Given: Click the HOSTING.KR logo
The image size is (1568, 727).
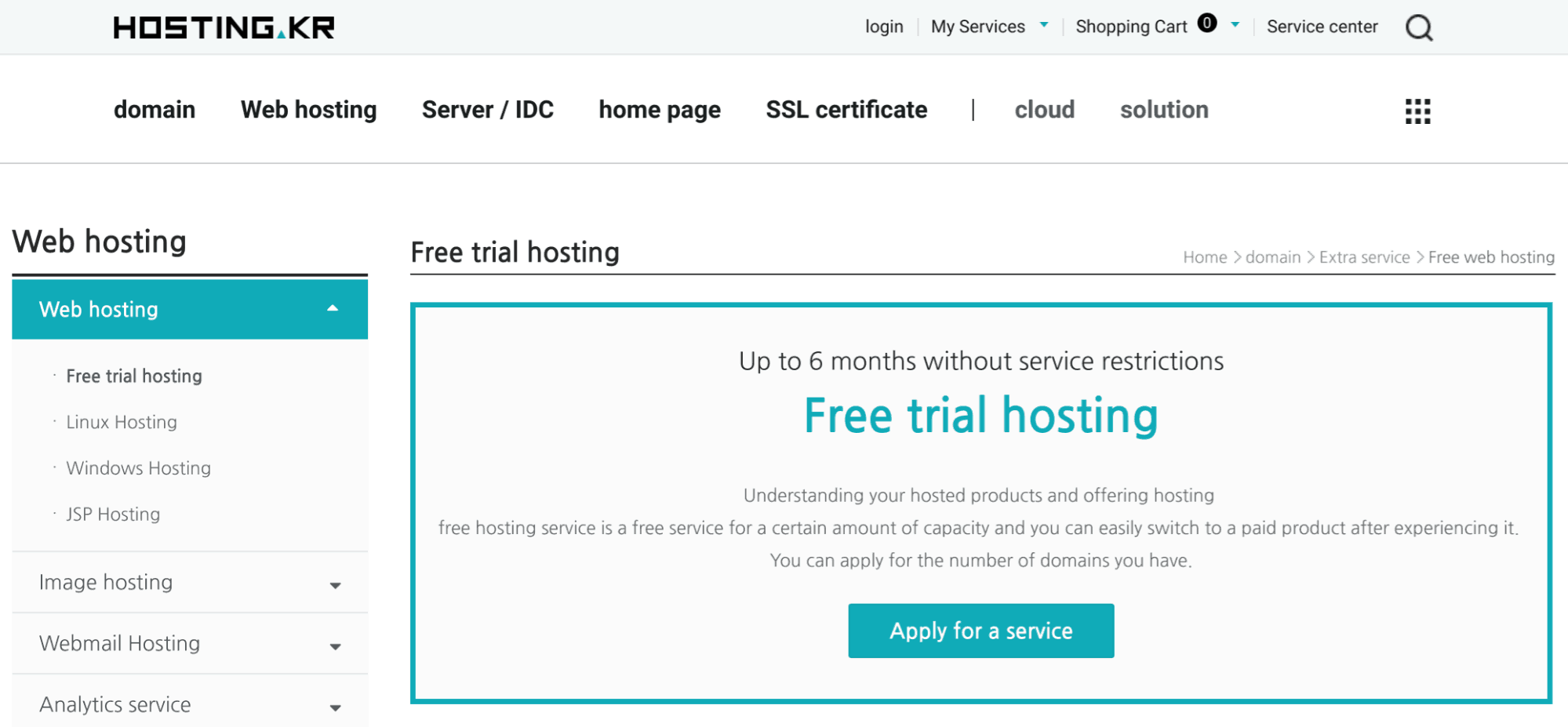Looking at the screenshot, I should (224, 27).
